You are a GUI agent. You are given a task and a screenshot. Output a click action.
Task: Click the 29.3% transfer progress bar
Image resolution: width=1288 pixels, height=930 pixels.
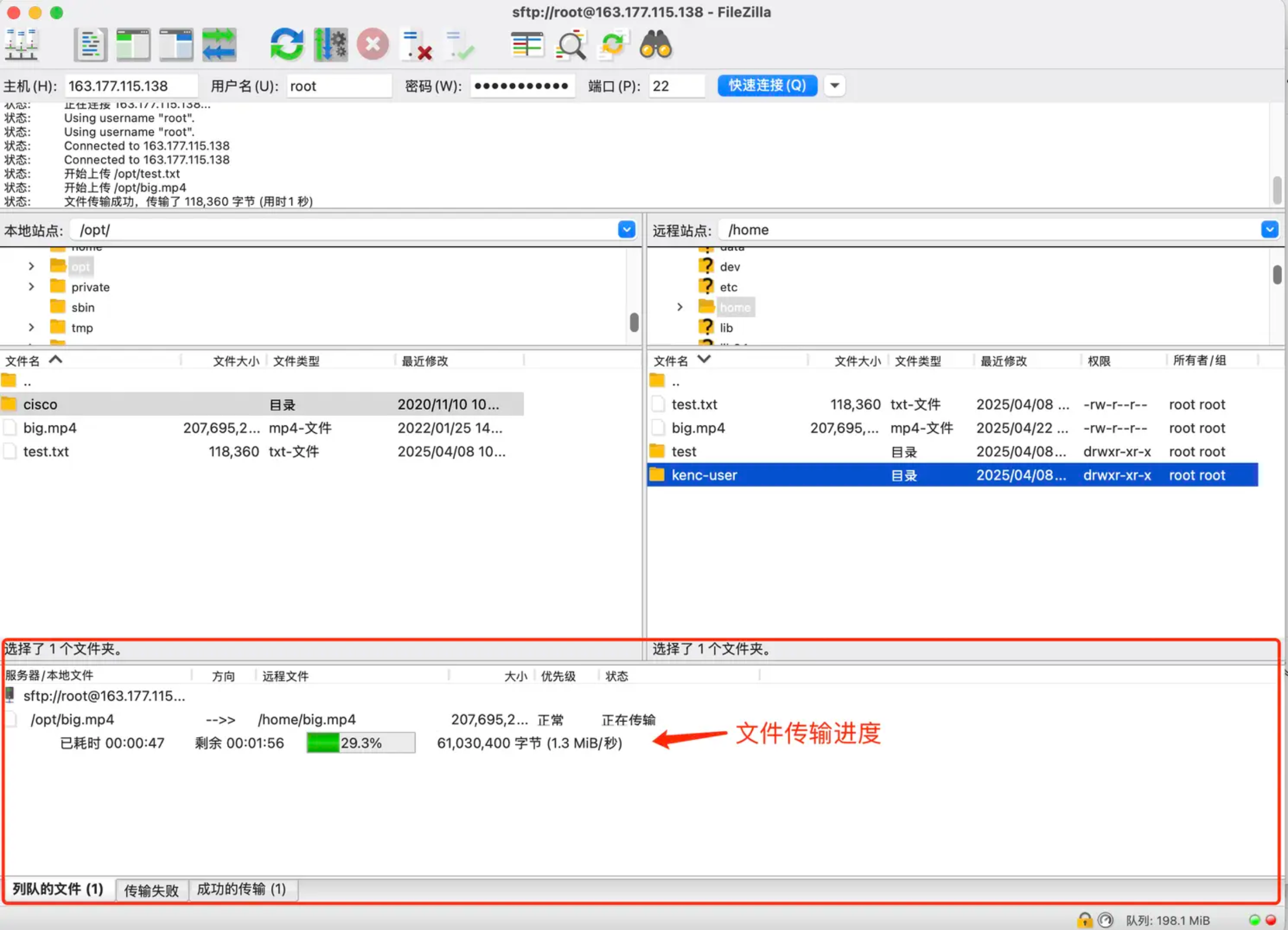(x=361, y=742)
